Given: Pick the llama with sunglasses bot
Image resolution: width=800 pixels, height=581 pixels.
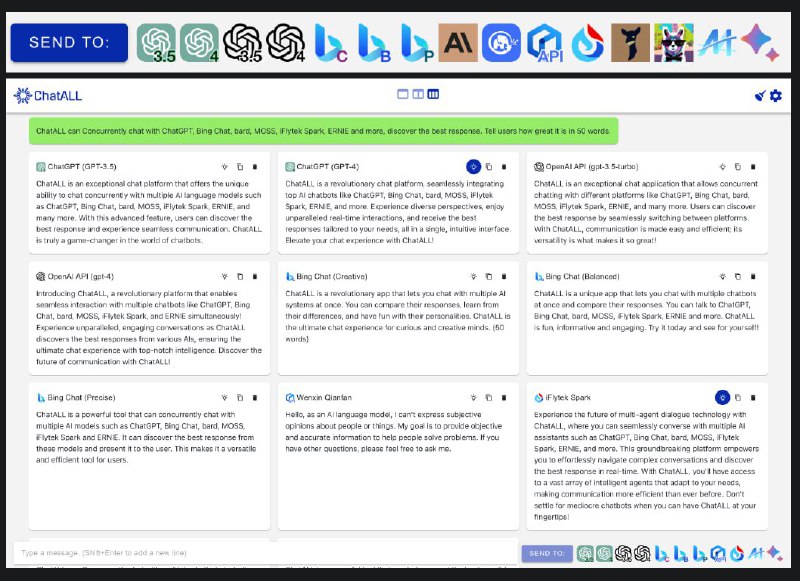Looking at the screenshot, I should [673, 43].
